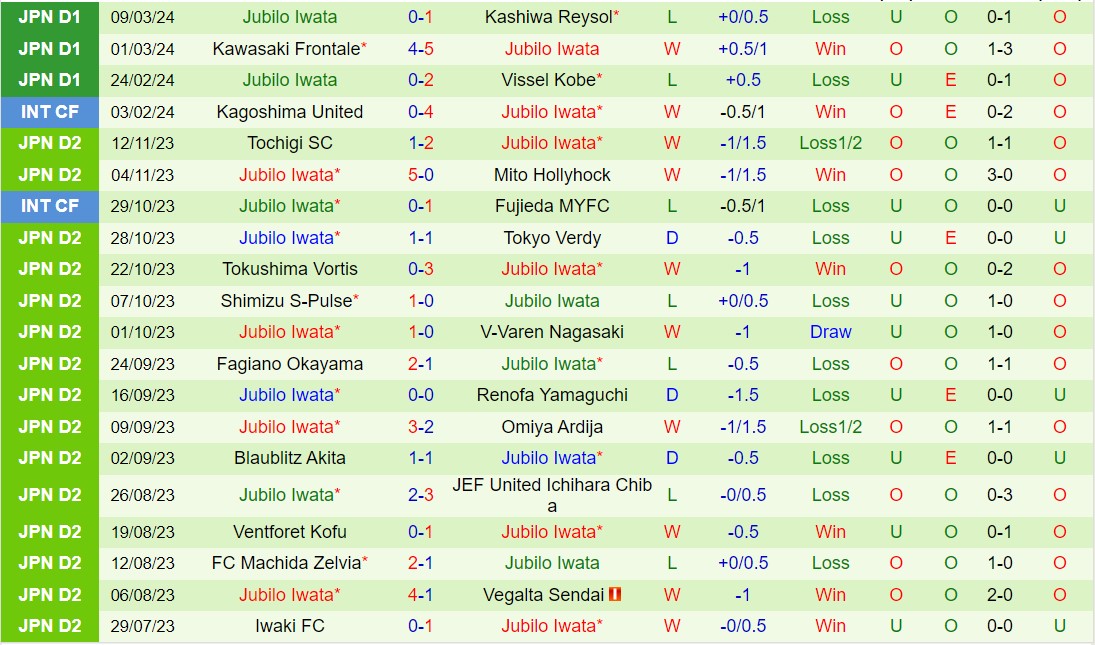Image resolution: width=1095 pixels, height=645 pixels.
Task: Open the 5-0 score versus Mito Hollyhock
Action: [x=420, y=175]
